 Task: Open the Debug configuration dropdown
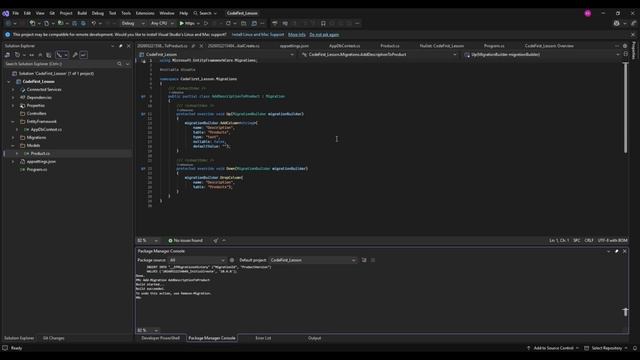(x=133, y=23)
